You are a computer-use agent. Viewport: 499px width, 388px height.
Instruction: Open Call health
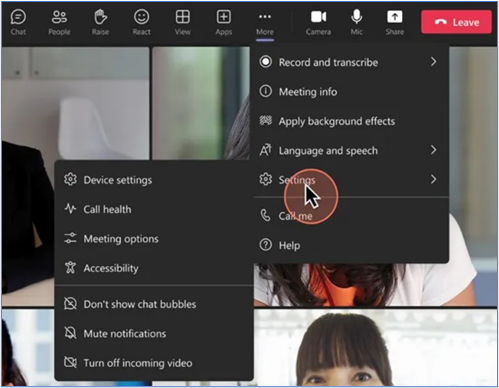click(x=154, y=209)
